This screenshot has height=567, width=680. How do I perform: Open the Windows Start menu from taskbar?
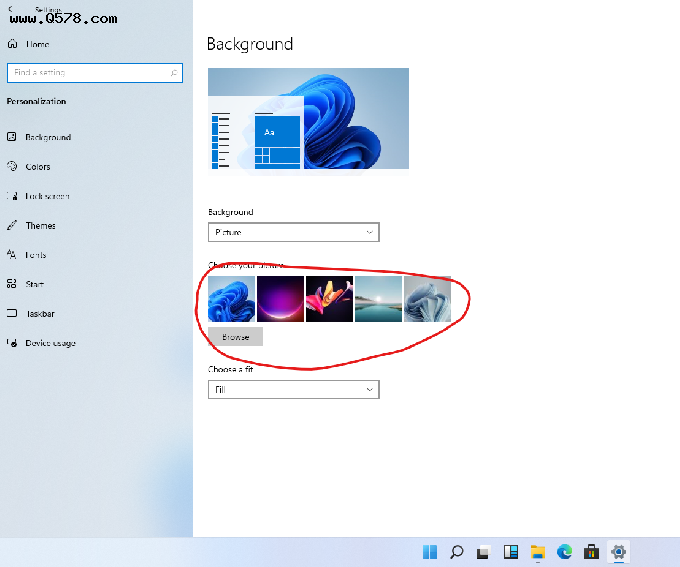coord(430,552)
